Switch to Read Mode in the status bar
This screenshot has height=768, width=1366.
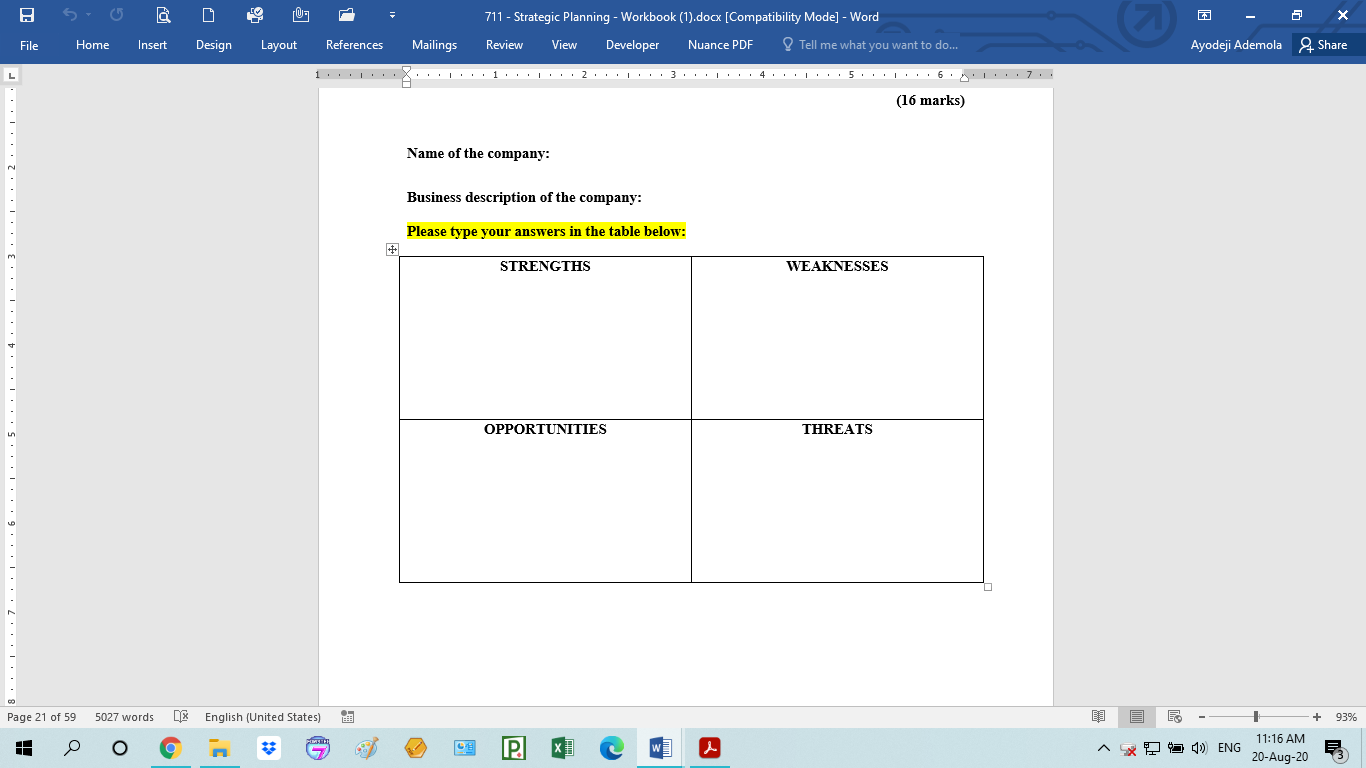[x=1098, y=716]
